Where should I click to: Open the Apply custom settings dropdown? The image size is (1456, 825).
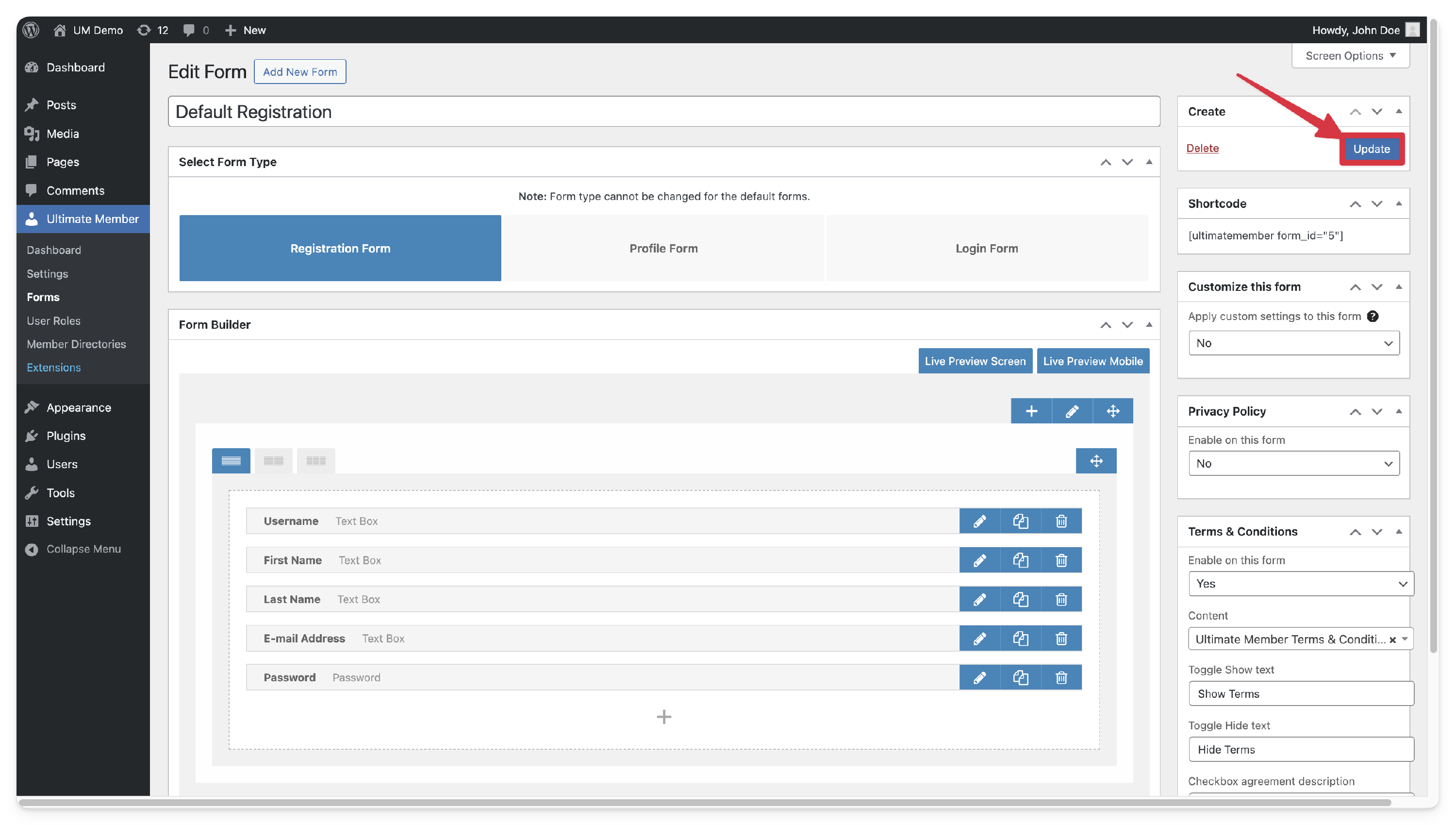click(1293, 343)
